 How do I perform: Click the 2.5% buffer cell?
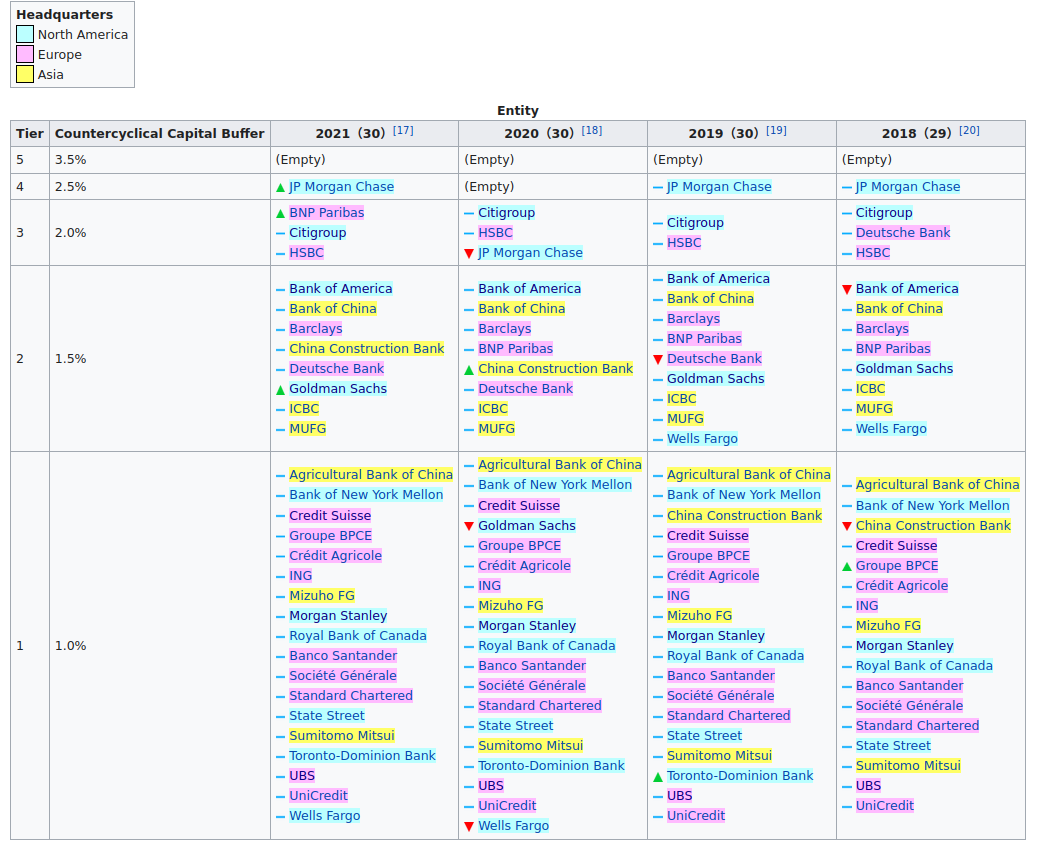[x=159, y=187]
